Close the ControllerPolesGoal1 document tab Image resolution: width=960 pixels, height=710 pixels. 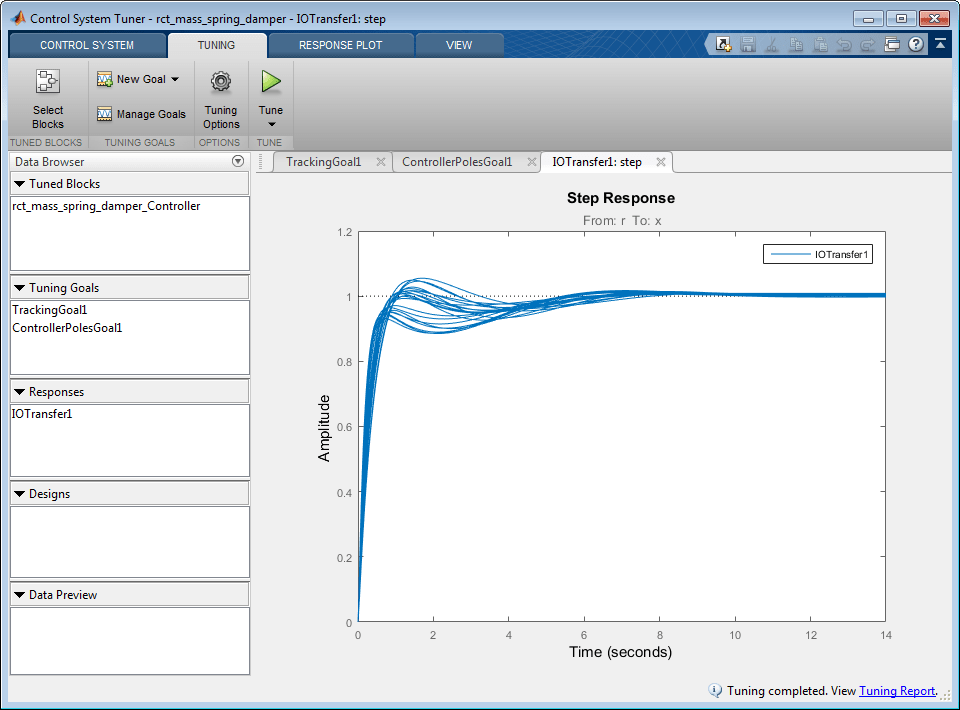[x=531, y=162]
